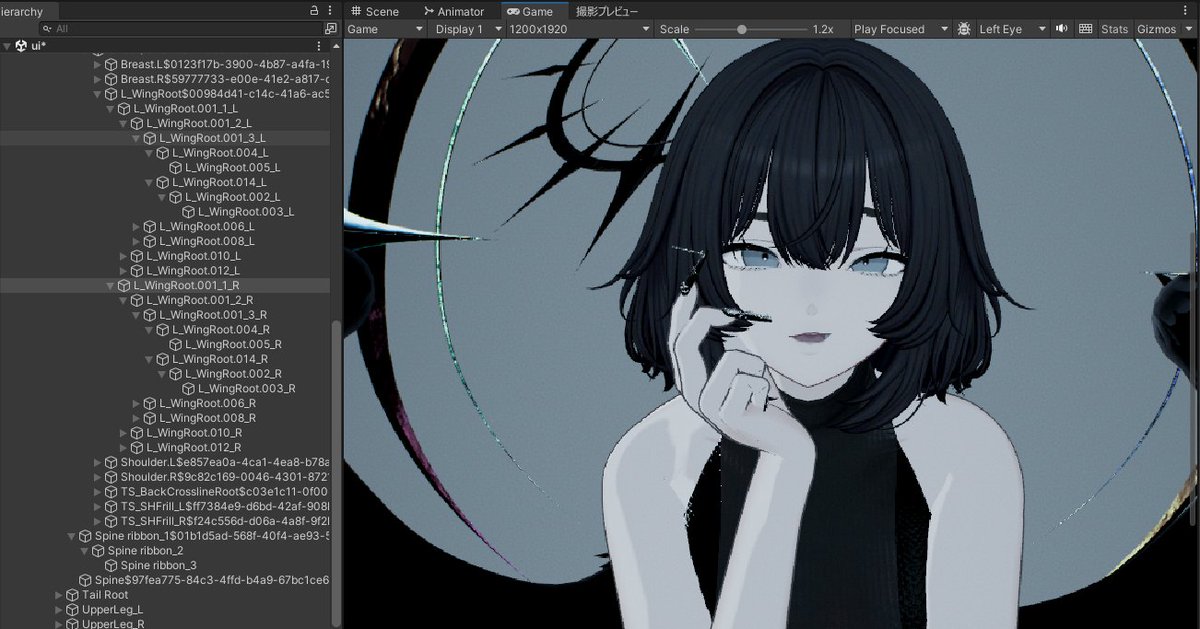Click the cube icon of TS_SHFrill_L
Viewport: 1200px width, 629px height.
pos(111,506)
